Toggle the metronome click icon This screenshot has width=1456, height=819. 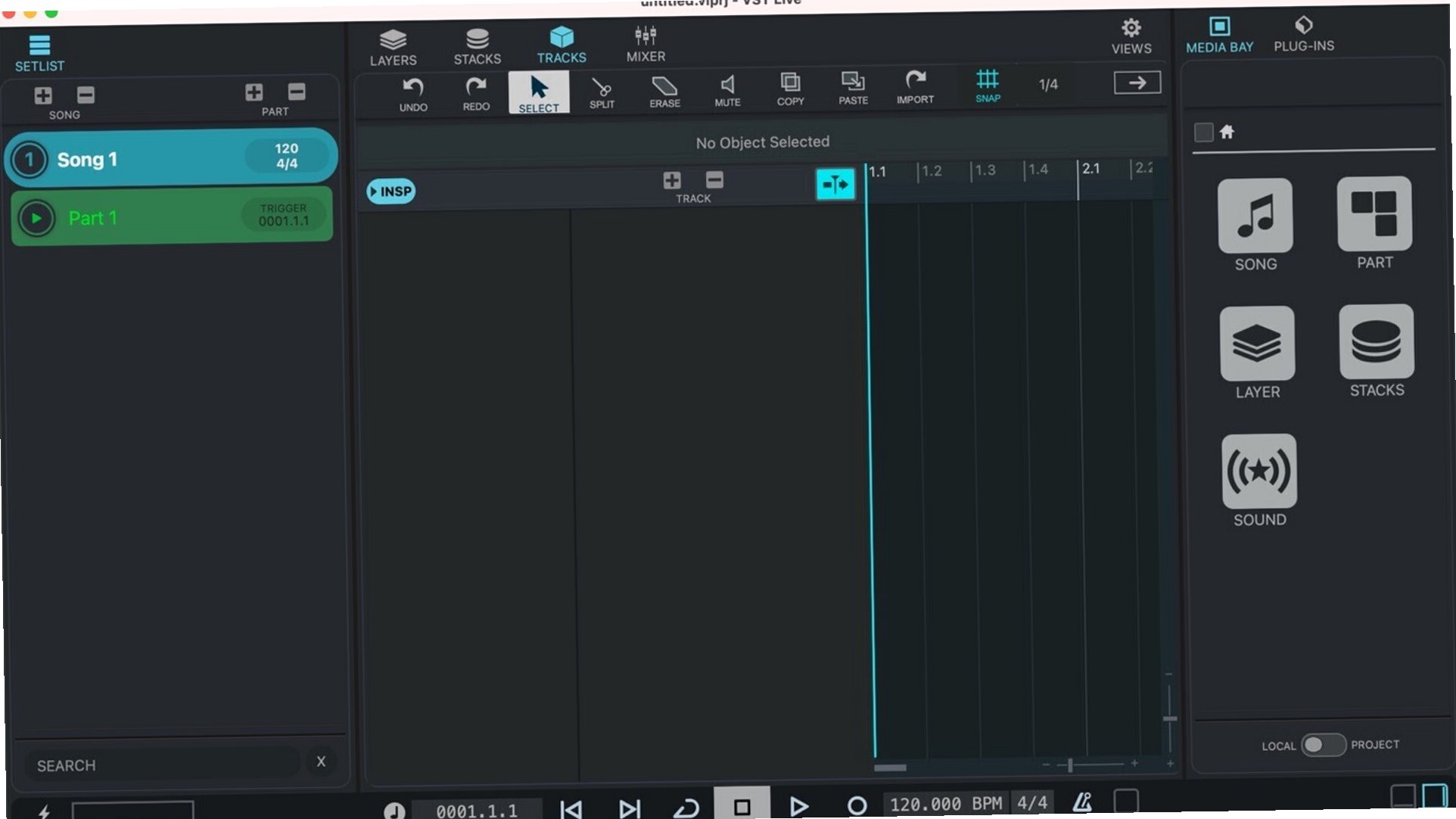[1082, 801]
